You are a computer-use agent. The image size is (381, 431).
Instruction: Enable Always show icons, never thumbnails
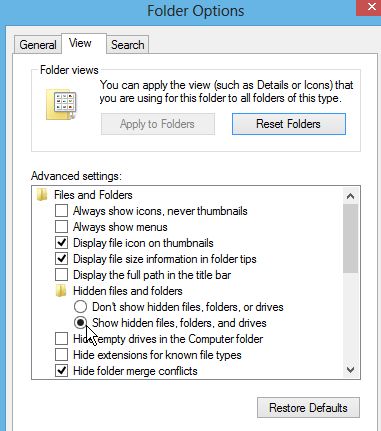[x=61, y=211]
